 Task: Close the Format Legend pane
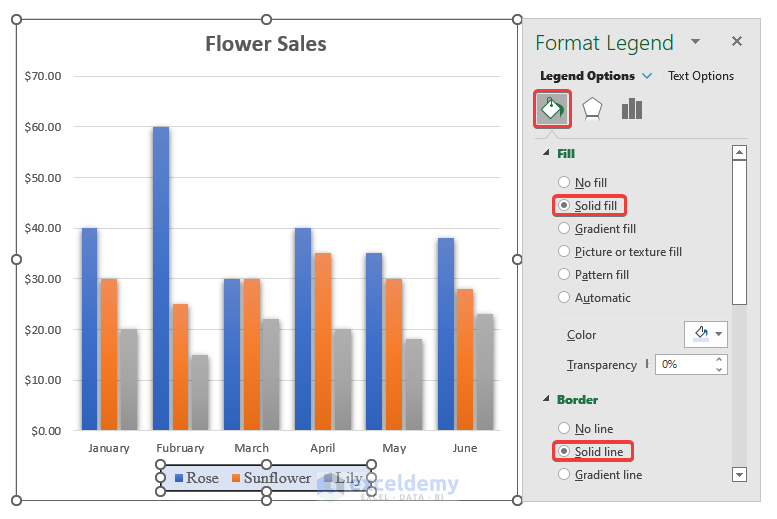click(x=737, y=42)
